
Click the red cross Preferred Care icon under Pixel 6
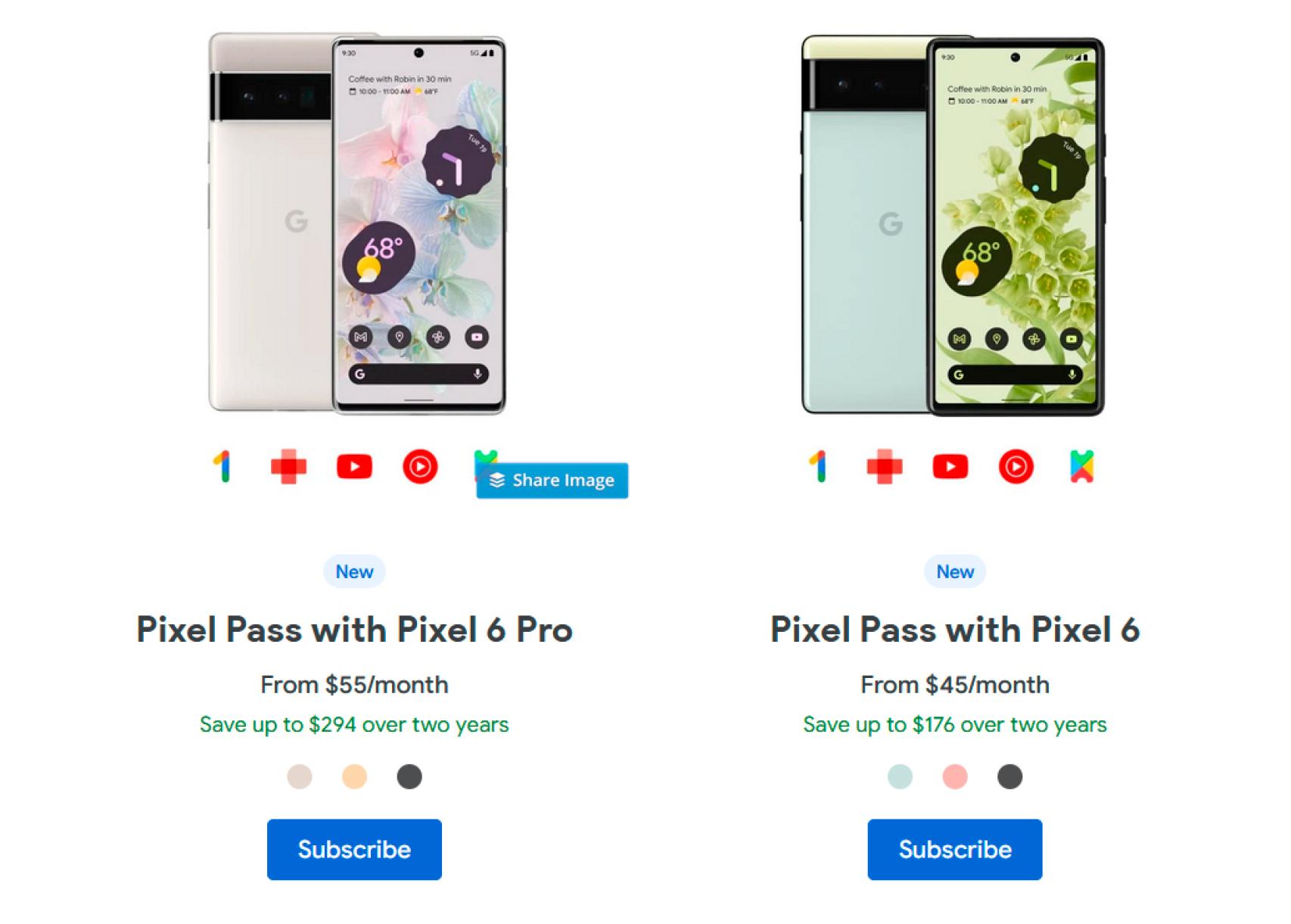(885, 467)
